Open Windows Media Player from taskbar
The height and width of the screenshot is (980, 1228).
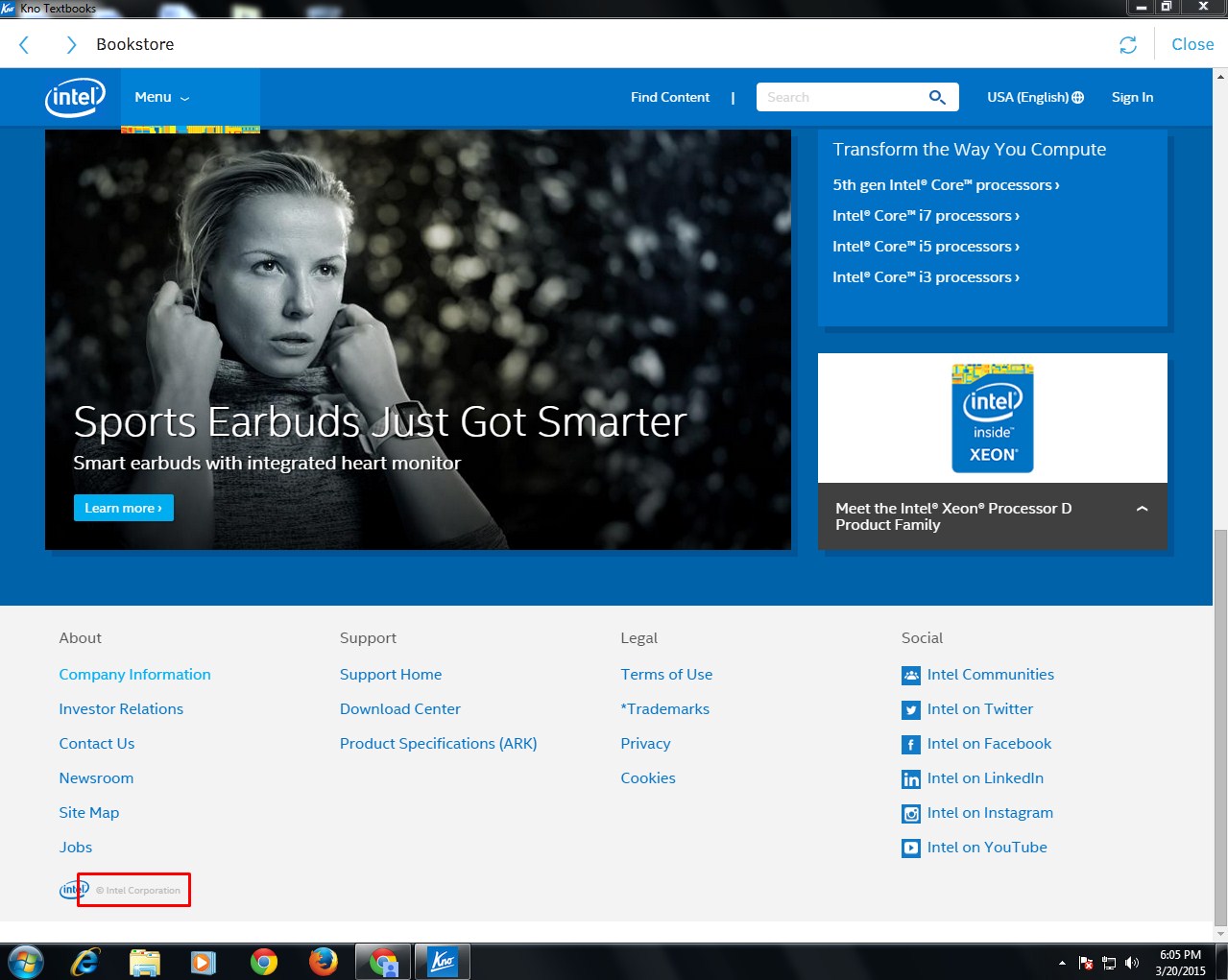(x=204, y=962)
